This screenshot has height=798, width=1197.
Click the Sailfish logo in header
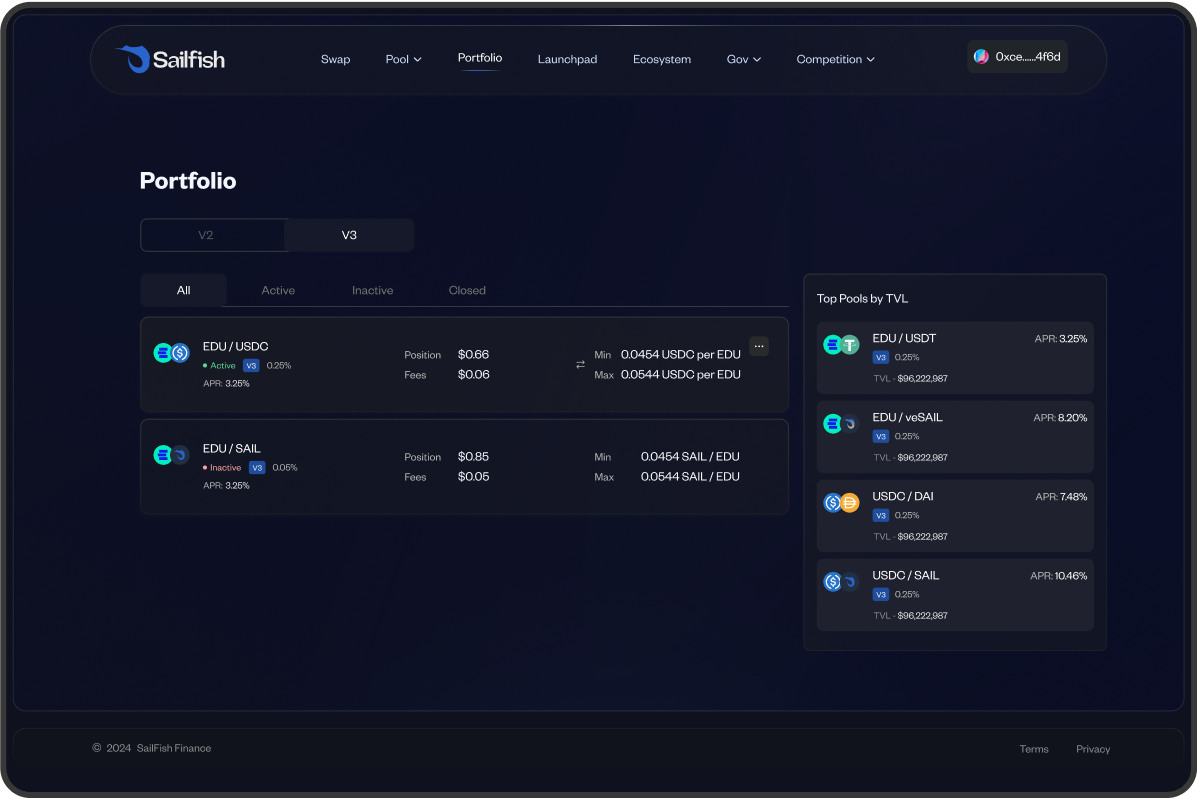[169, 59]
